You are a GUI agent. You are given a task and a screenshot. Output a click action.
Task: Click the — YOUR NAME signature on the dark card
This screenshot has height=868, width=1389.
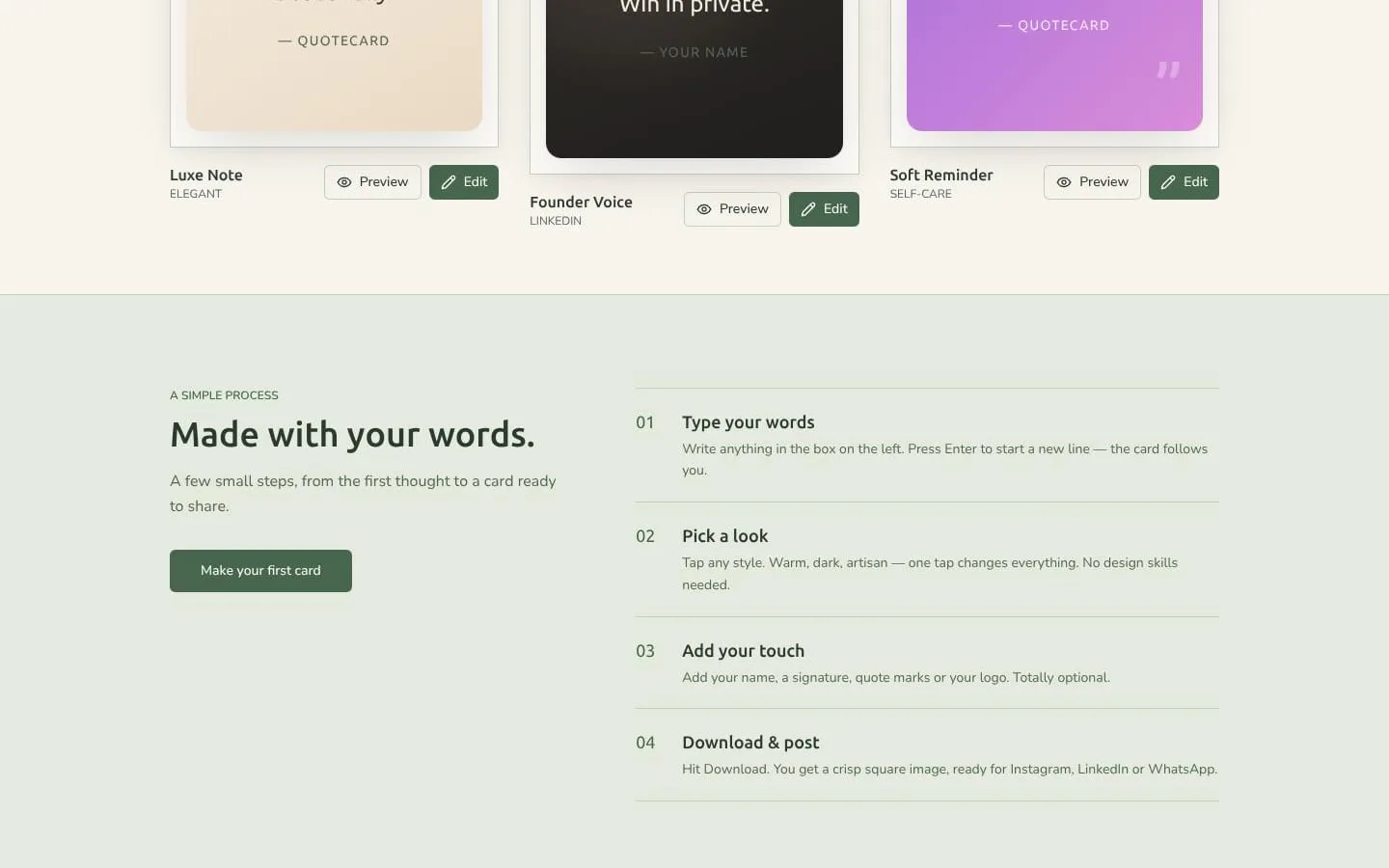click(x=694, y=53)
